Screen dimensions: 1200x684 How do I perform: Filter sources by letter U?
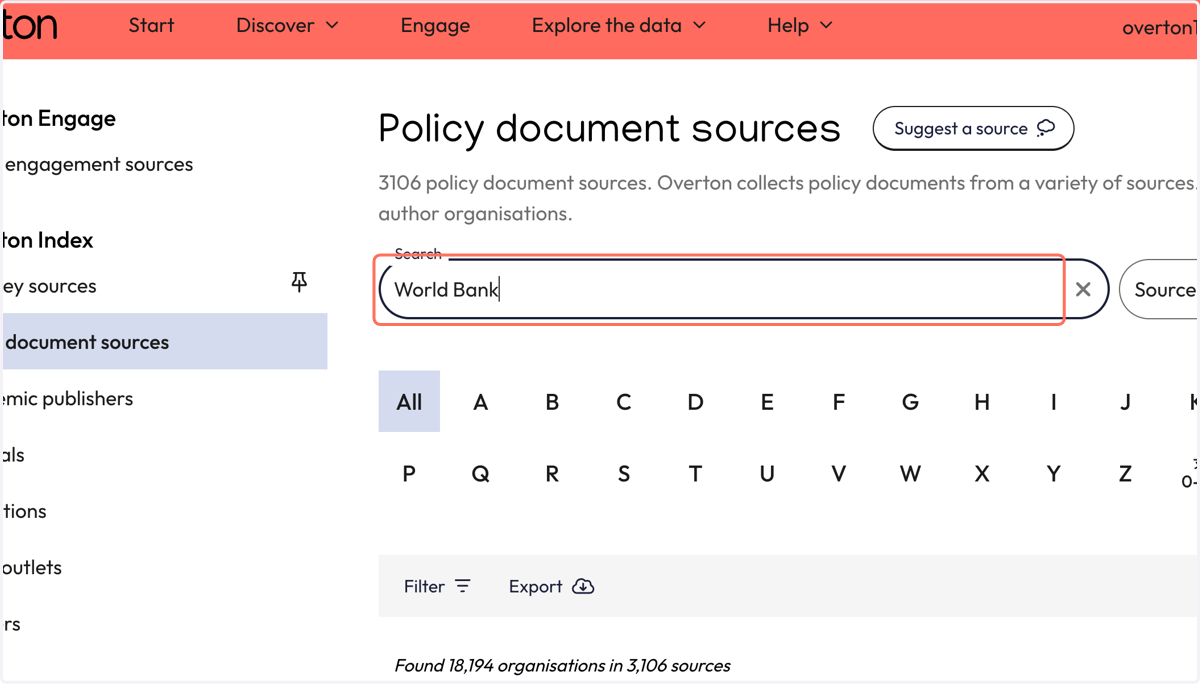[x=767, y=474]
